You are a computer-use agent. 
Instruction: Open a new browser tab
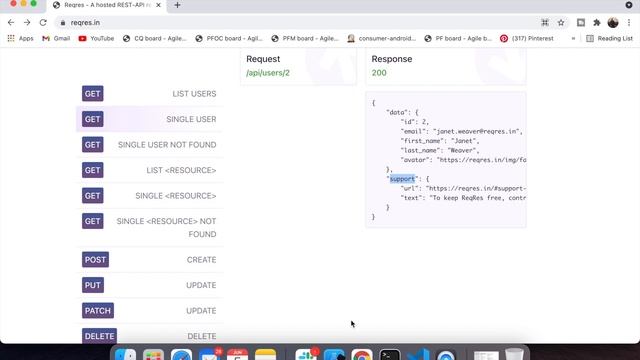coord(177,5)
